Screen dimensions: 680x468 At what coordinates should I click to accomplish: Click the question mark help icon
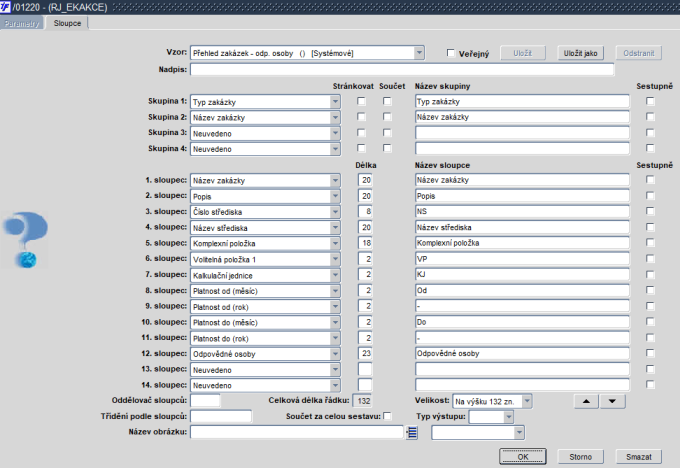(25, 239)
